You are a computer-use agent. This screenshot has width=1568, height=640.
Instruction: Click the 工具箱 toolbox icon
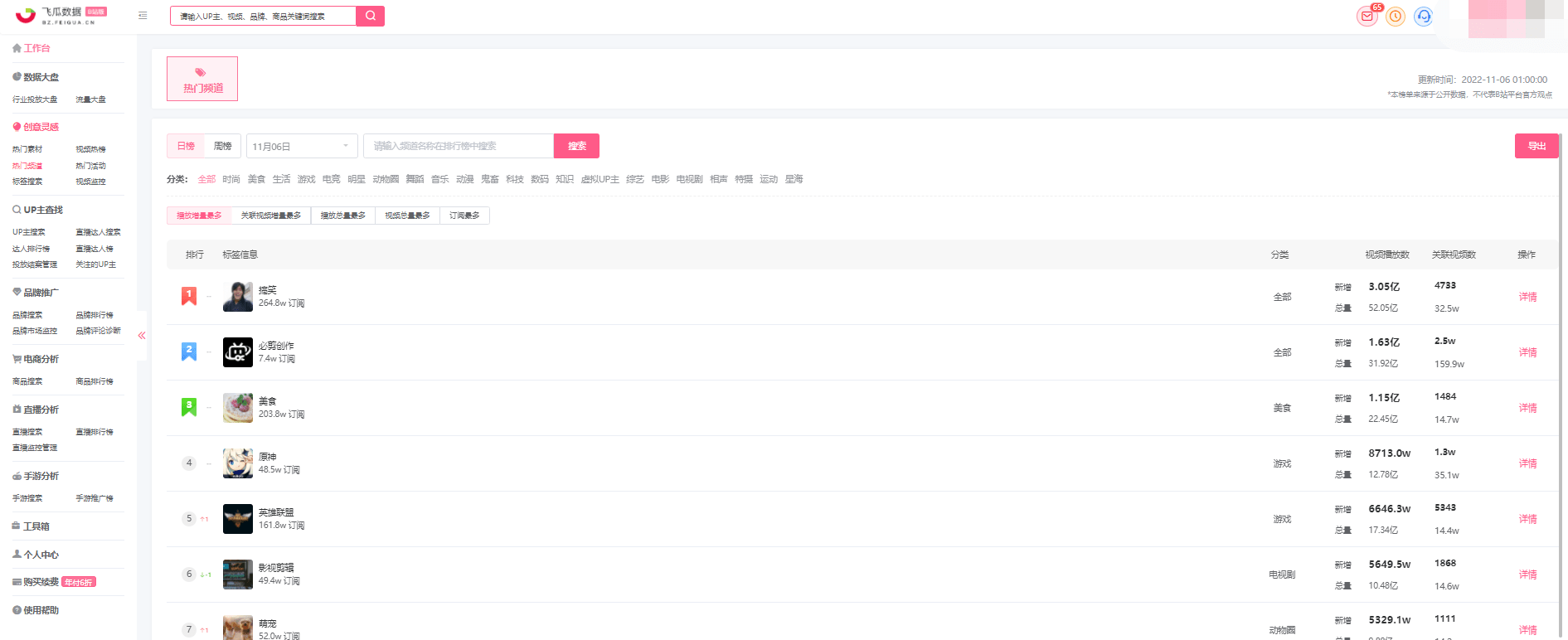click(17, 526)
